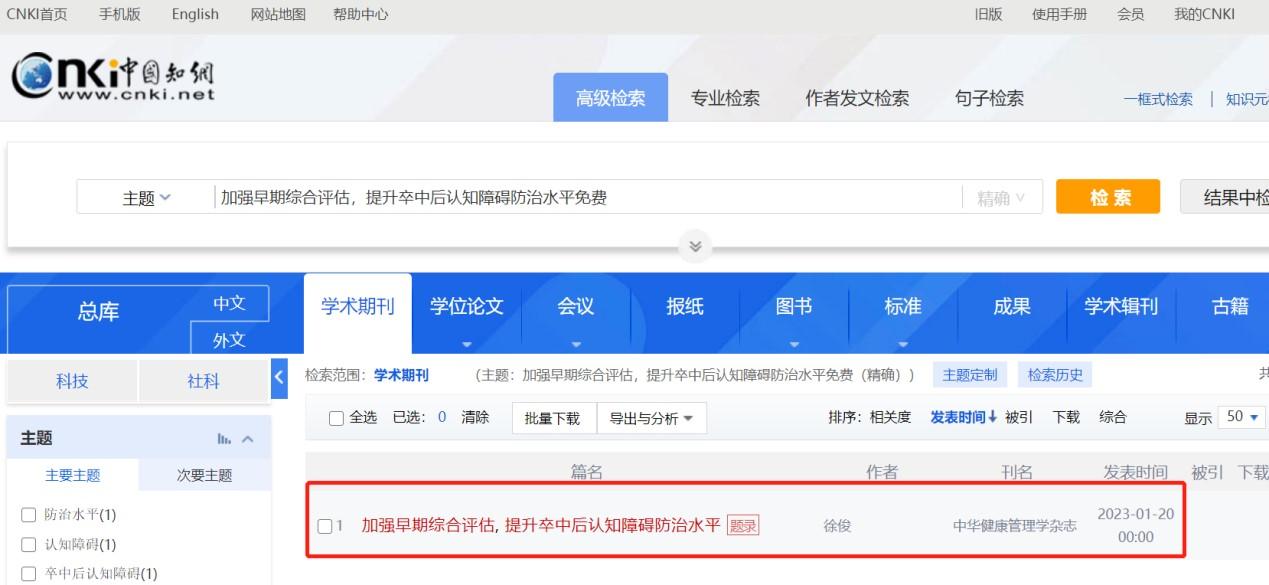The height and width of the screenshot is (585, 1269).
Task: Click the 题录 tag icon beside the title
Action: pyautogui.click(x=743, y=525)
